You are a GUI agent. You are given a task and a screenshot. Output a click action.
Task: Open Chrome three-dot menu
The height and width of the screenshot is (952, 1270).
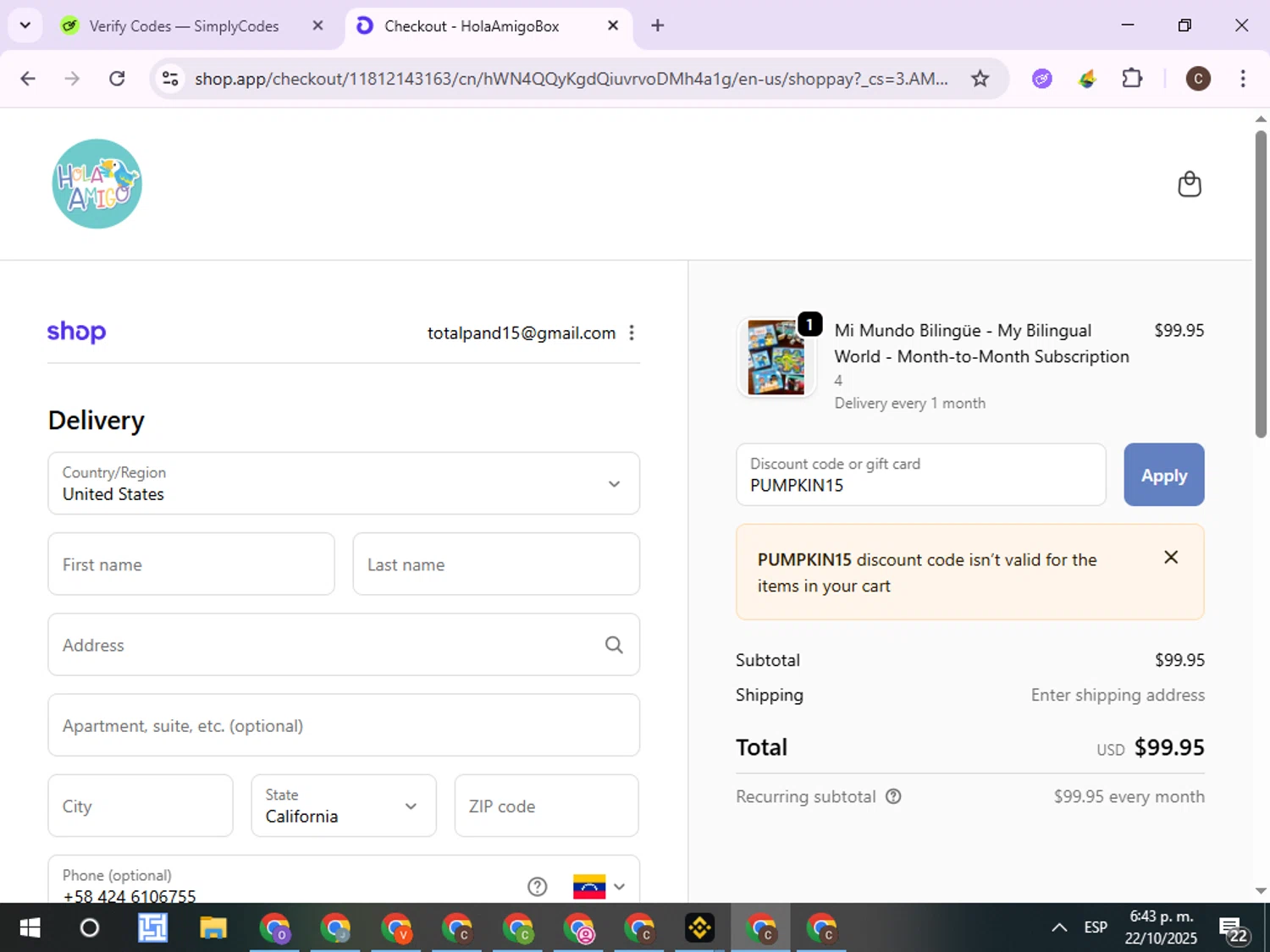[1243, 79]
